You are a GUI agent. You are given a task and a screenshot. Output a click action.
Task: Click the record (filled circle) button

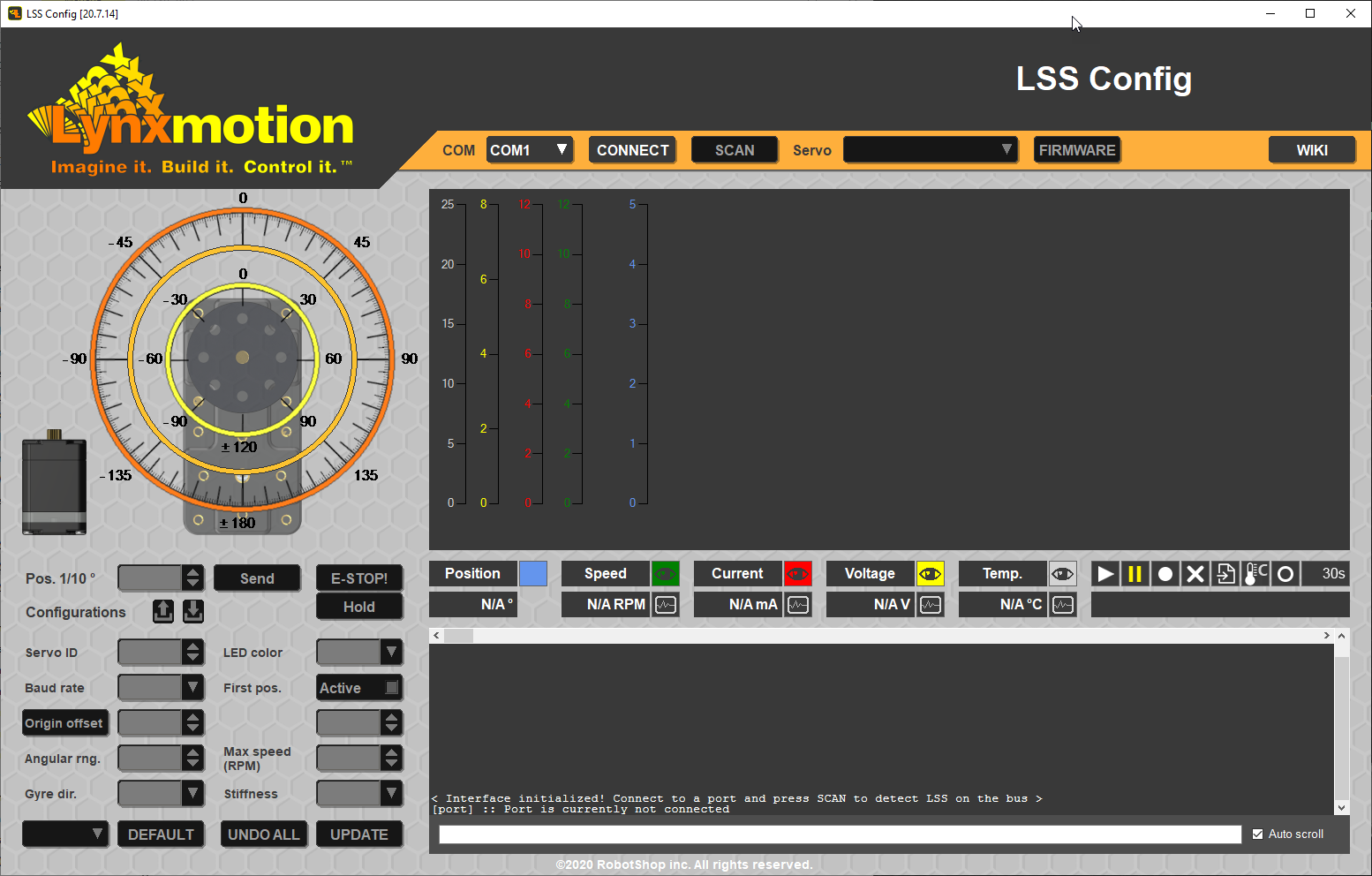[1165, 574]
